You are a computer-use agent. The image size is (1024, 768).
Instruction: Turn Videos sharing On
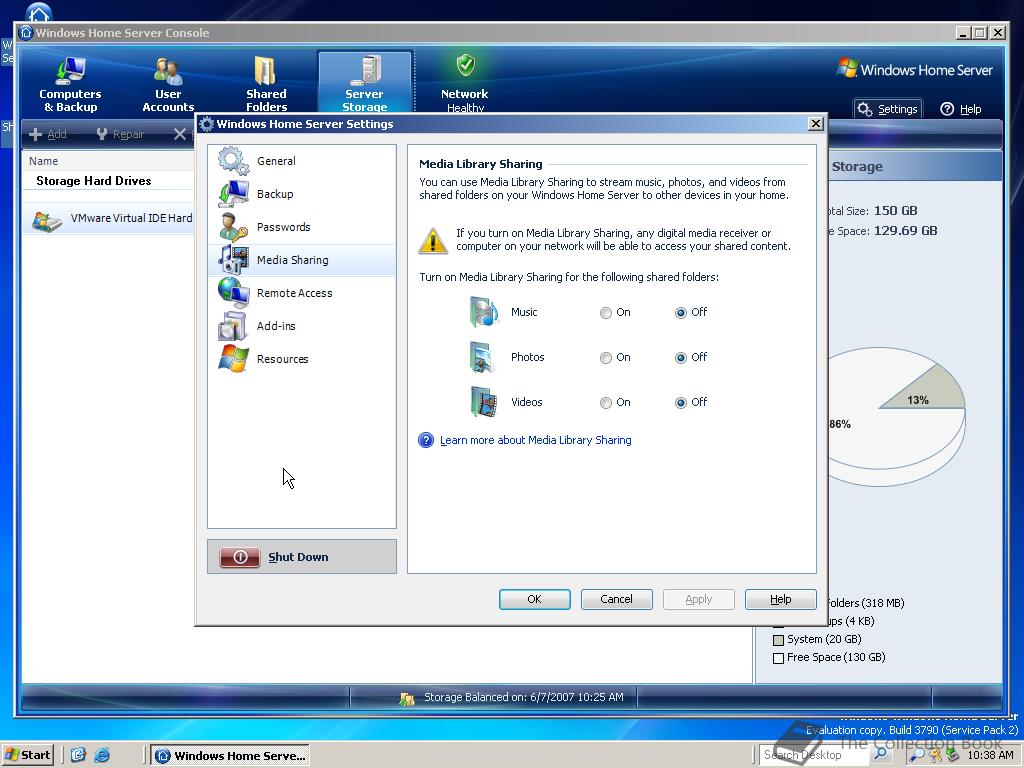click(x=606, y=403)
